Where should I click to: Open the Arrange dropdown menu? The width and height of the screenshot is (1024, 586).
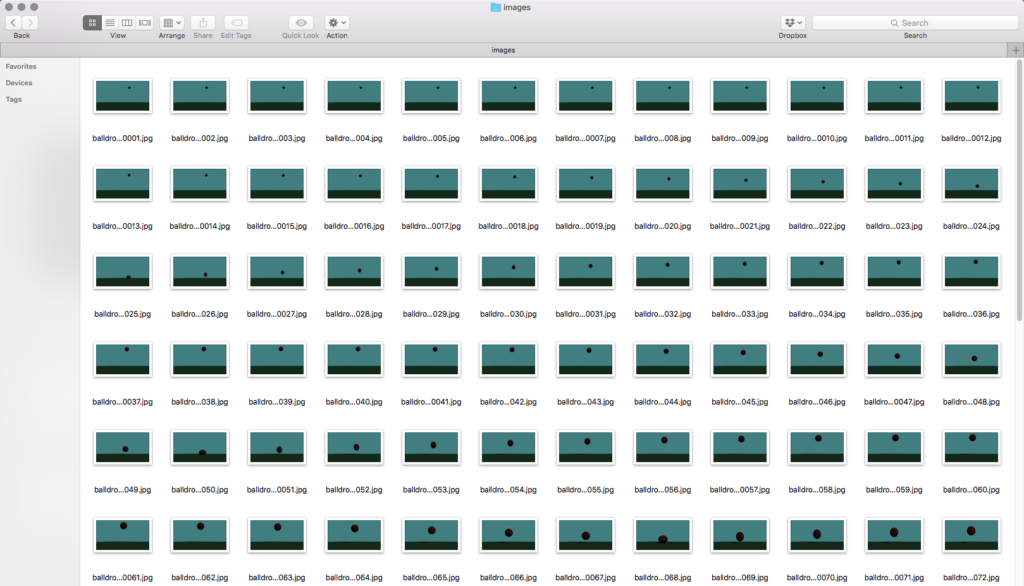(172, 22)
